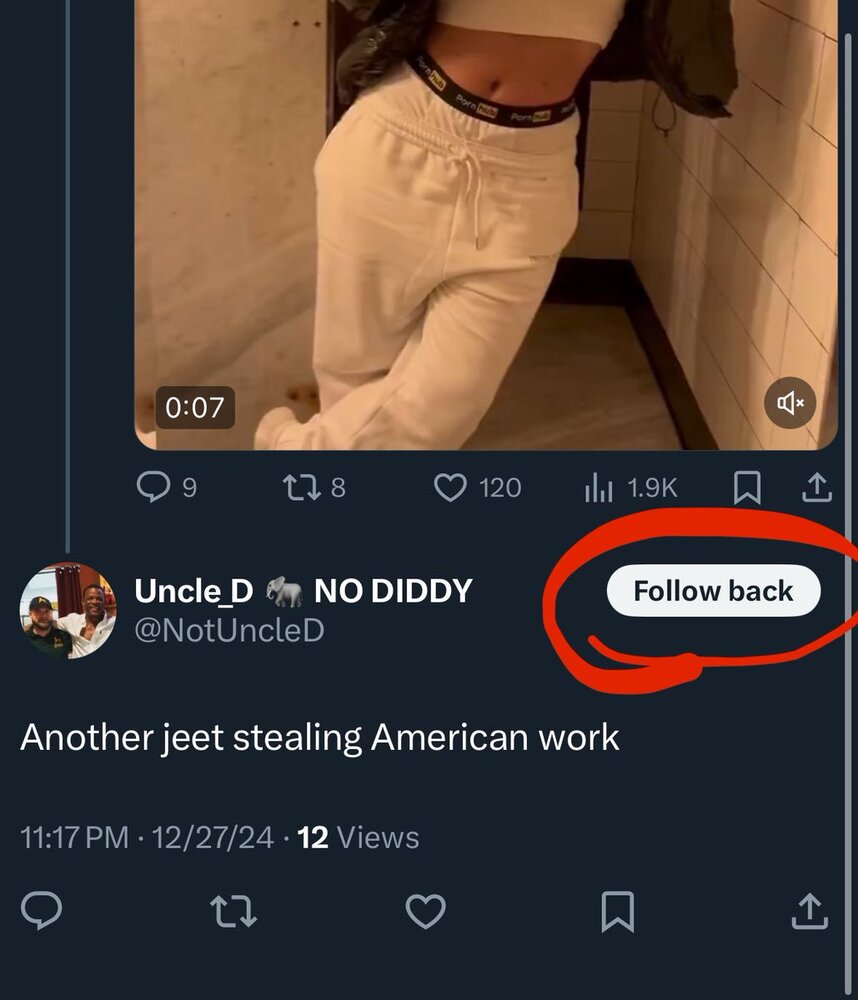Tap the 12 Views count
The height and width of the screenshot is (1000, 858).
point(359,837)
